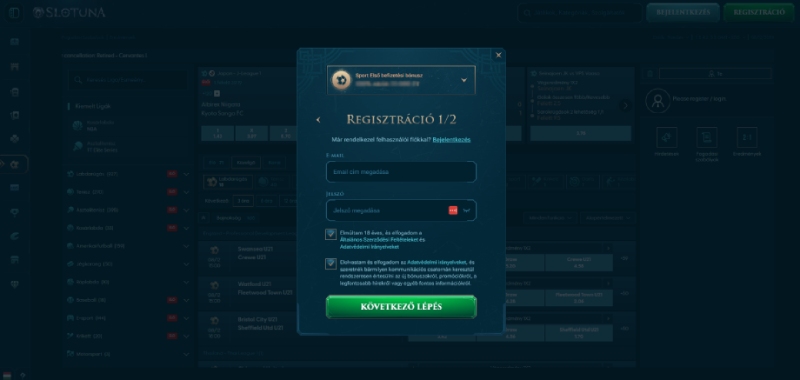
Task: Expand the Kosárlabda sport chevron
Action: [186, 228]
